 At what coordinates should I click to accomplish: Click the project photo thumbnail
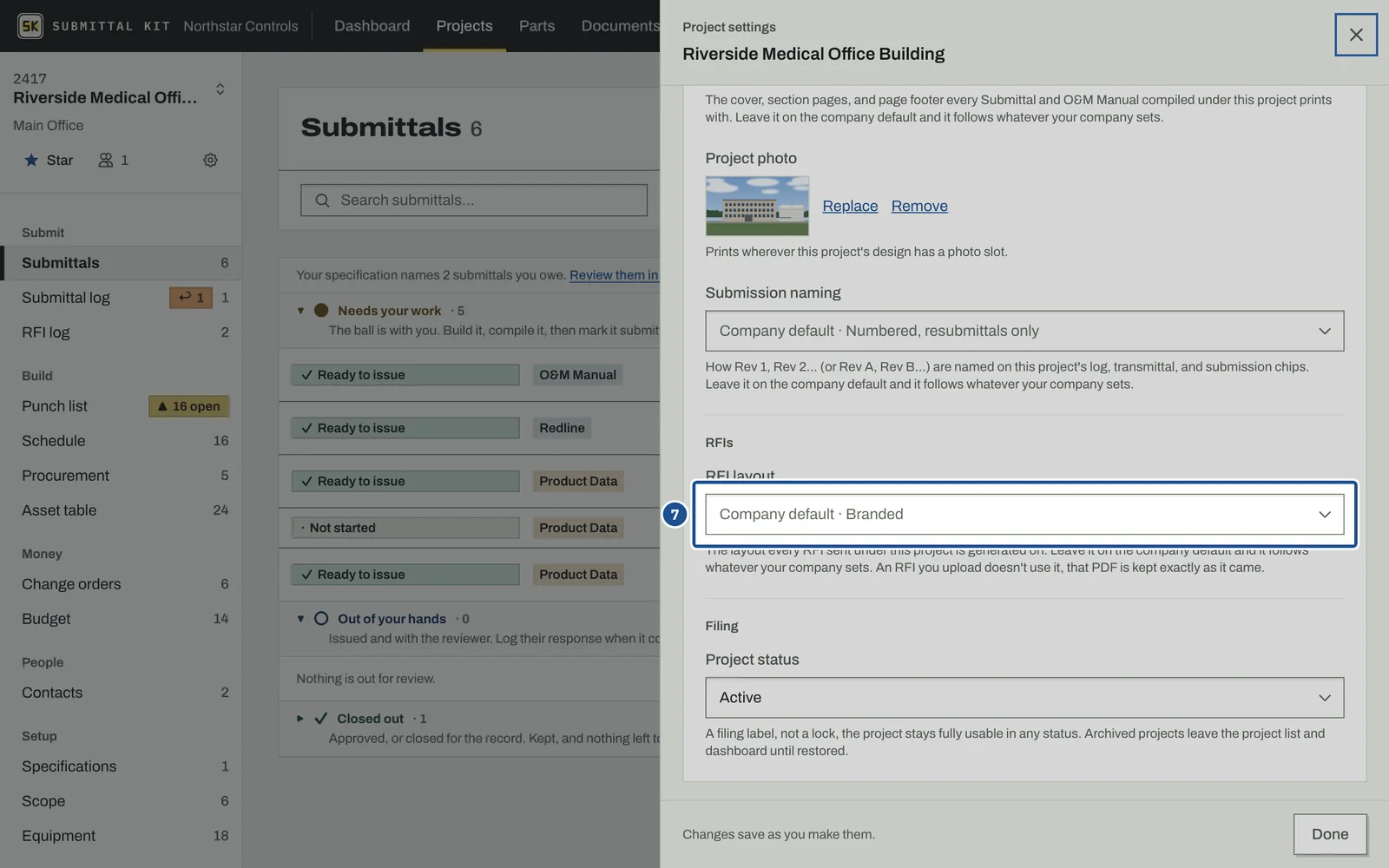coord(757,206)
